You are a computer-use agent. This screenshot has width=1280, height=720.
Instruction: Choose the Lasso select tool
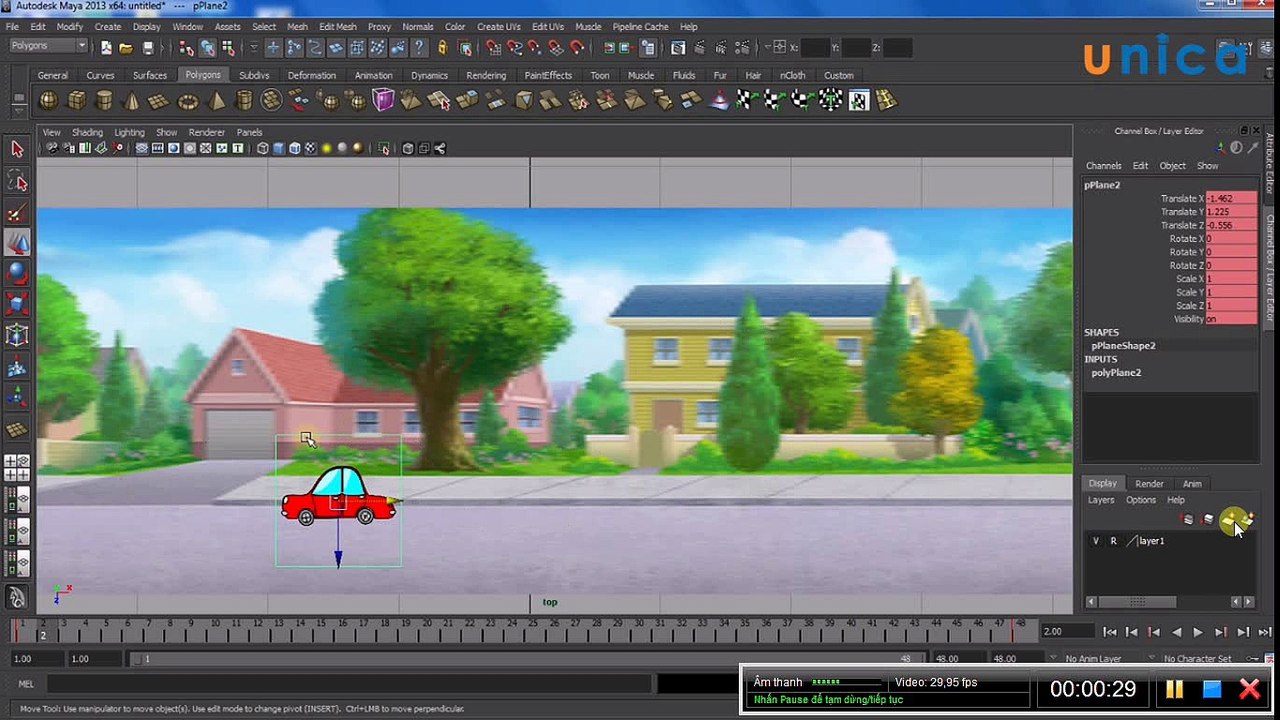point(17,181)
